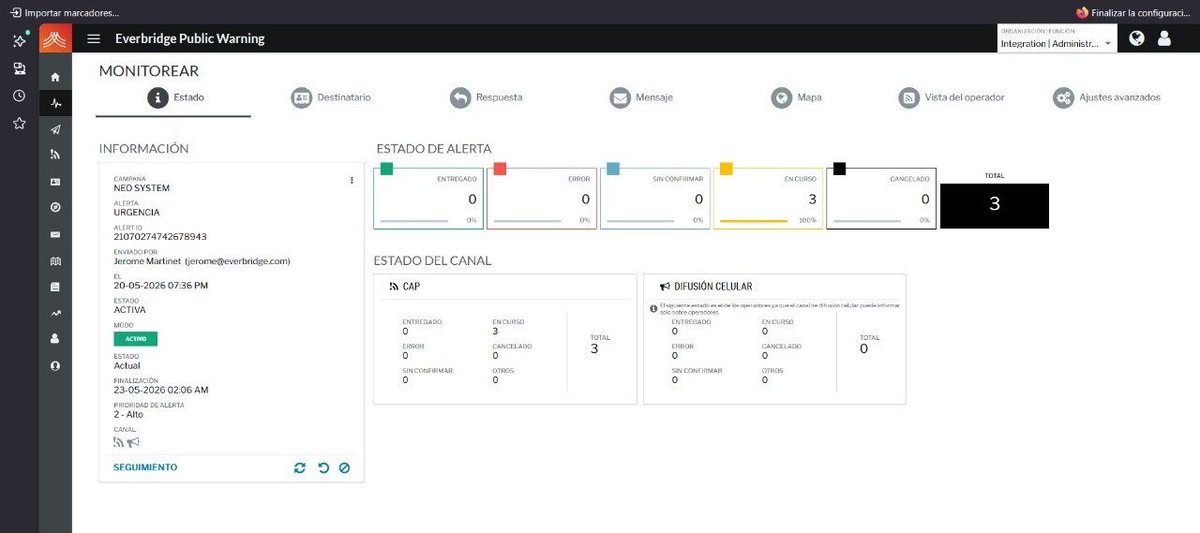The width and height of the screenshot is (1200, 533).
Task: Click the En Curso 100% progress bar
Action: [x=754, y=220]
